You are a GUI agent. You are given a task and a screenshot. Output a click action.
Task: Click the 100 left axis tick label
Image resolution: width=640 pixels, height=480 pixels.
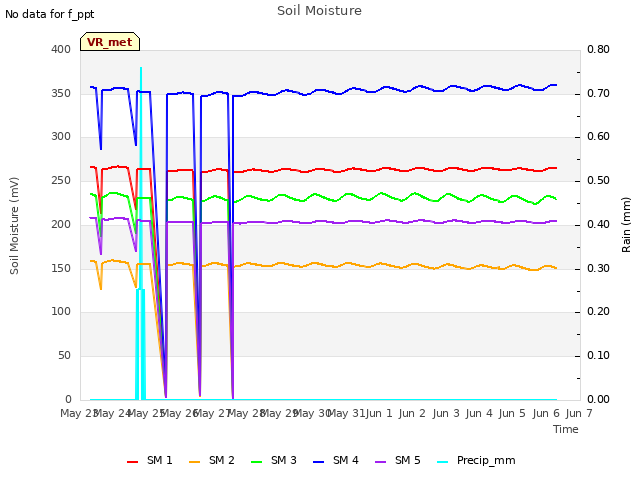click(61, 312)
